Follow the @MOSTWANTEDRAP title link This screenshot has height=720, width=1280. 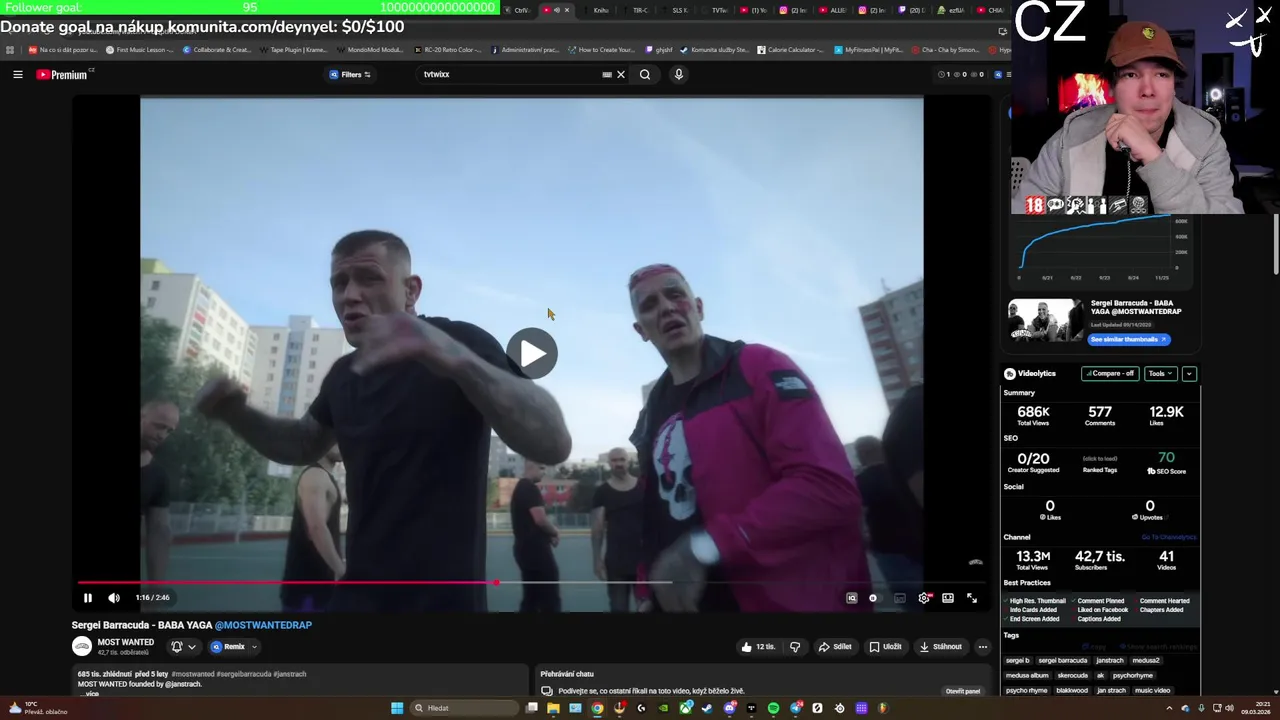(x=263, y=625)
